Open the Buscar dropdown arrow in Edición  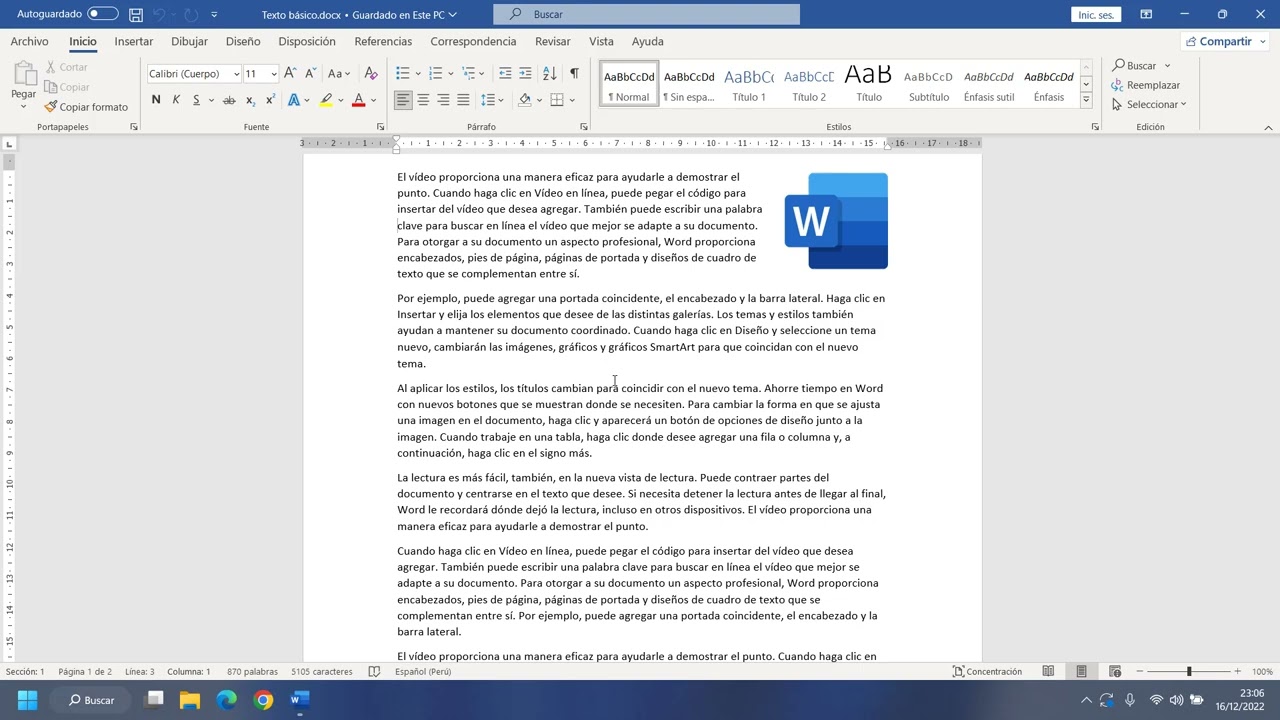coord(1167,66)
